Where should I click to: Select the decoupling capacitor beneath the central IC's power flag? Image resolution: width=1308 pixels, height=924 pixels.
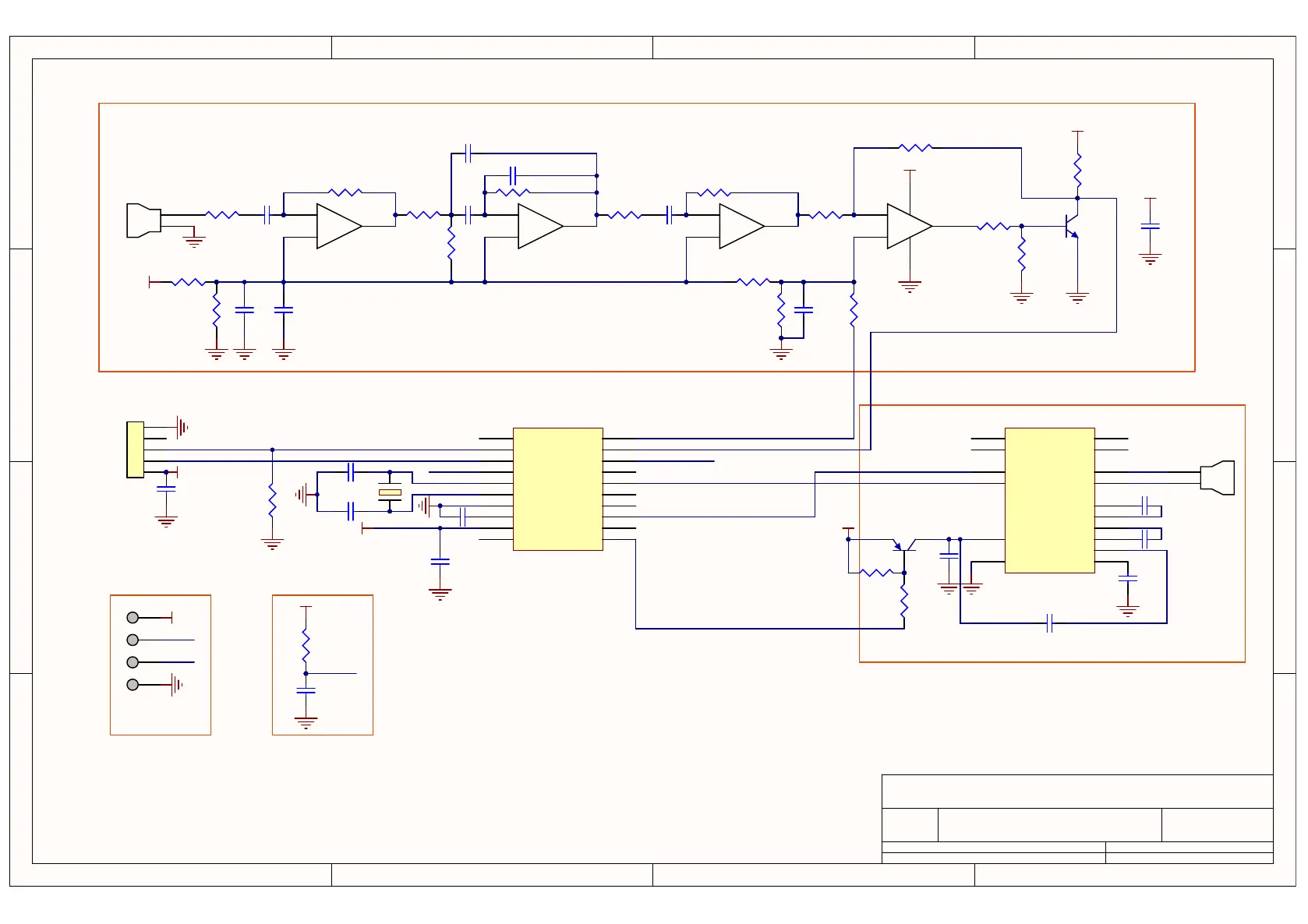[440, 561]
